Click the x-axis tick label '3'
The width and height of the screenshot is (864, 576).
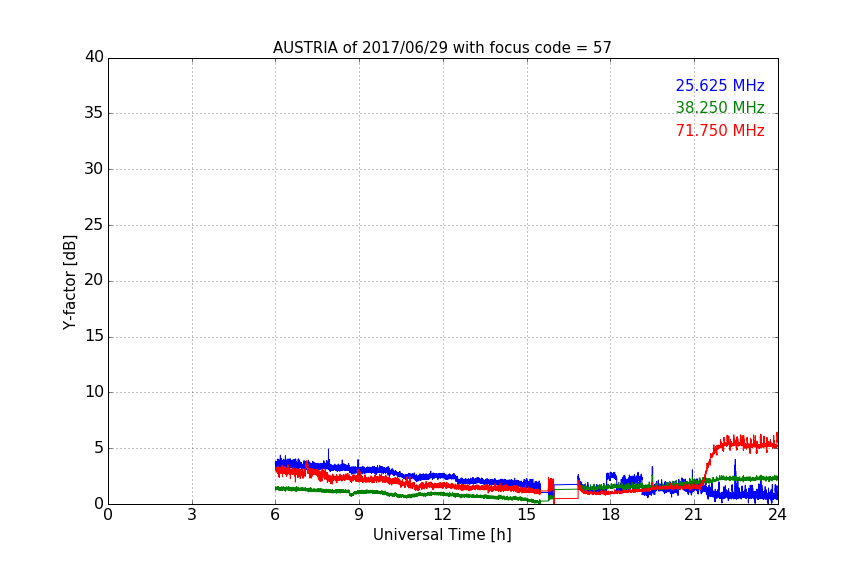click(x=192, y=515)
